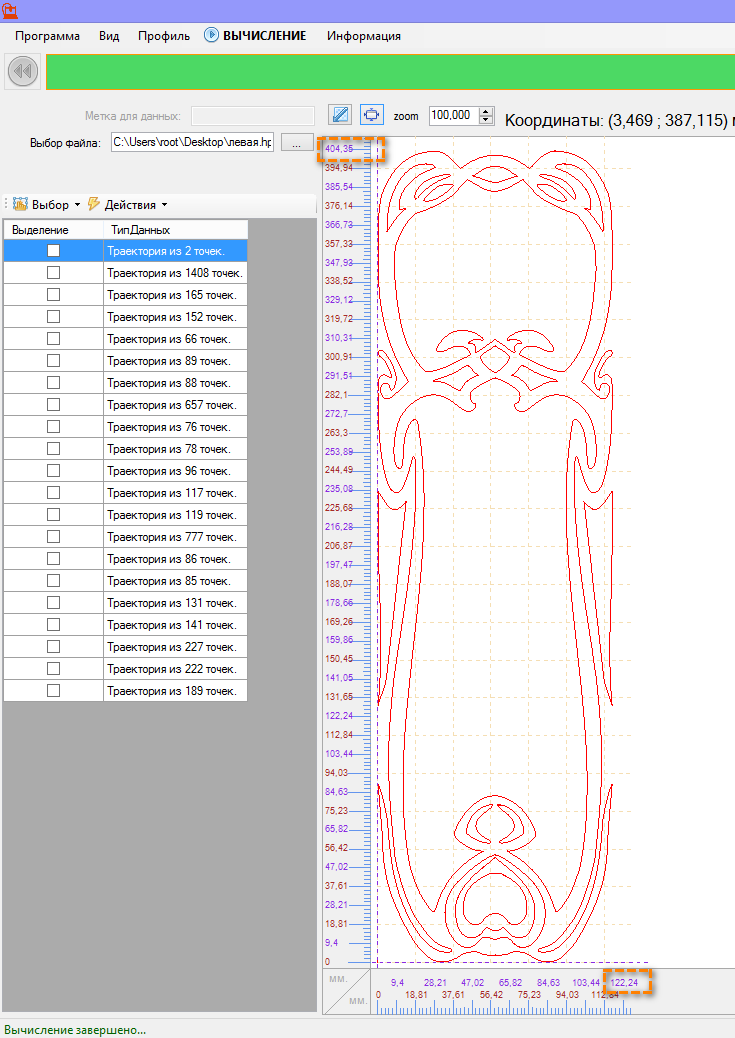The image size is (735, 1038).
Task: Check box for Траектория из 165 точек
Action: coord(54,295)
